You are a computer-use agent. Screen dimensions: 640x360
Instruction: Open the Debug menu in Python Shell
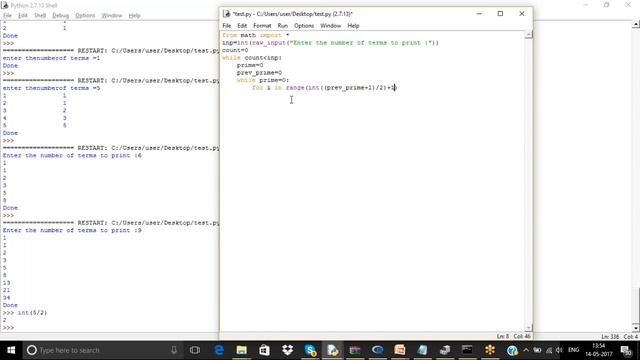(60, 16)
